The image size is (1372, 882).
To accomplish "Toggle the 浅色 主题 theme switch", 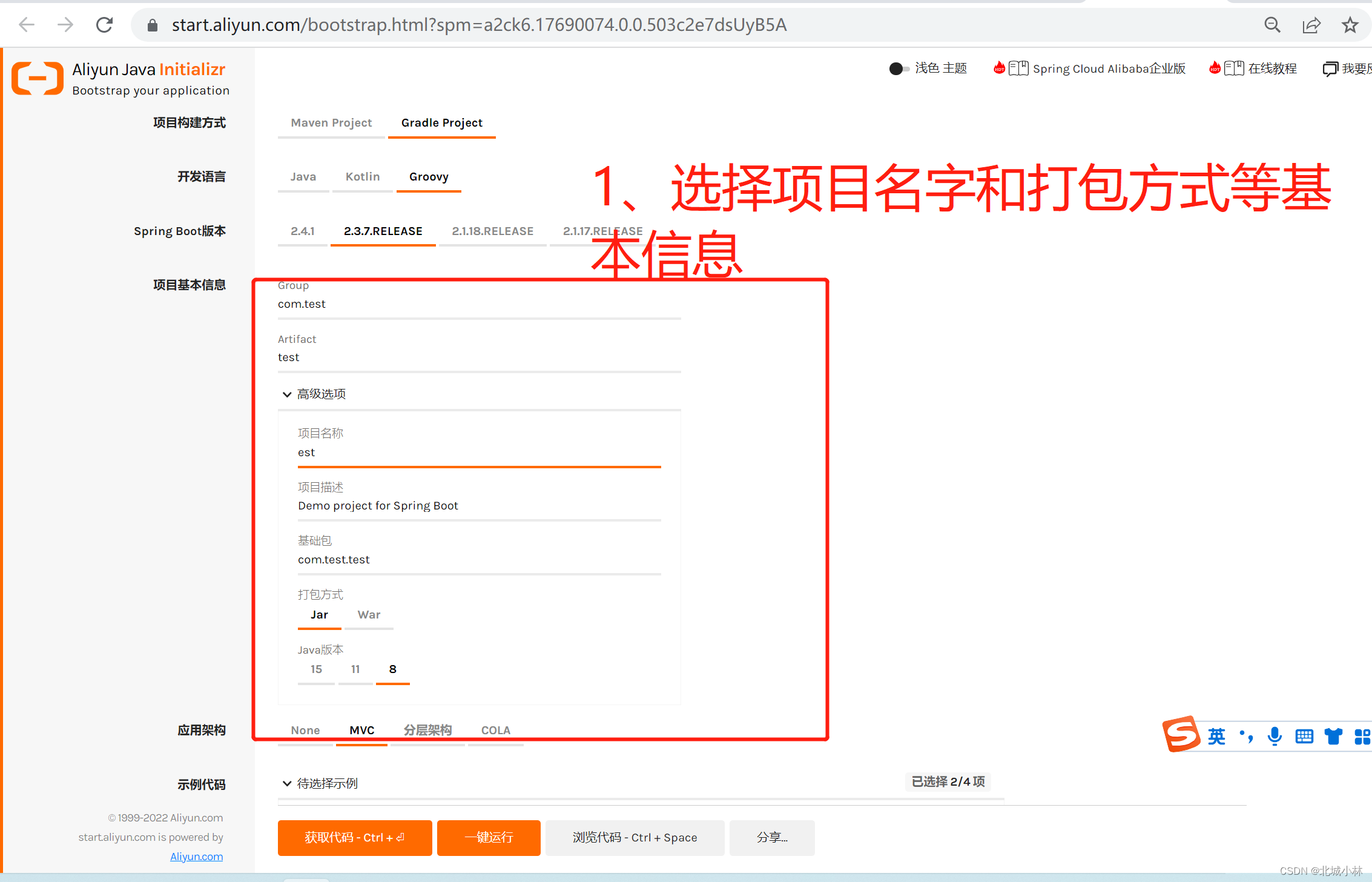I will click(899, 68).
